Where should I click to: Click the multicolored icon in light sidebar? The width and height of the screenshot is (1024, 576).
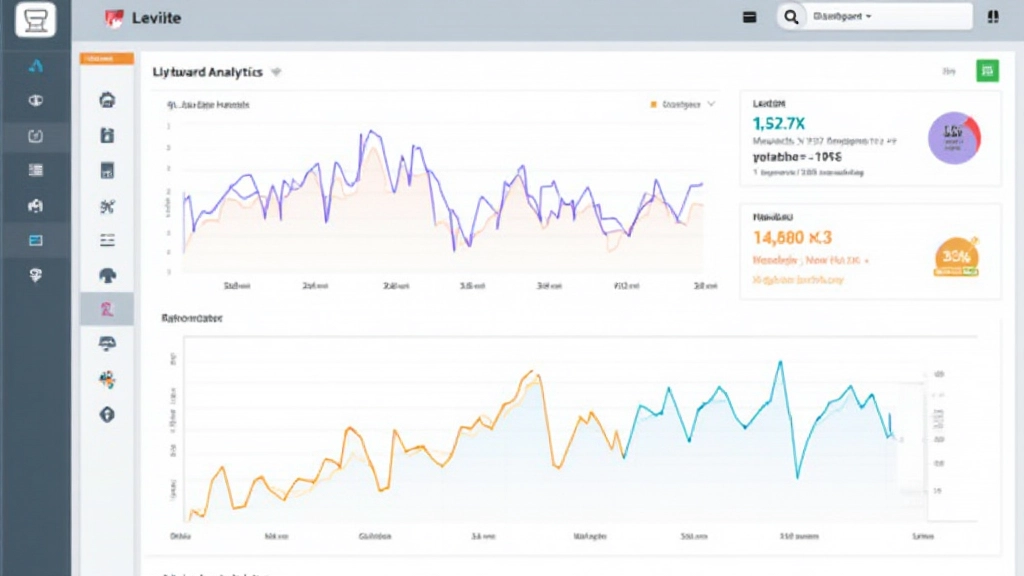(107, 379)
